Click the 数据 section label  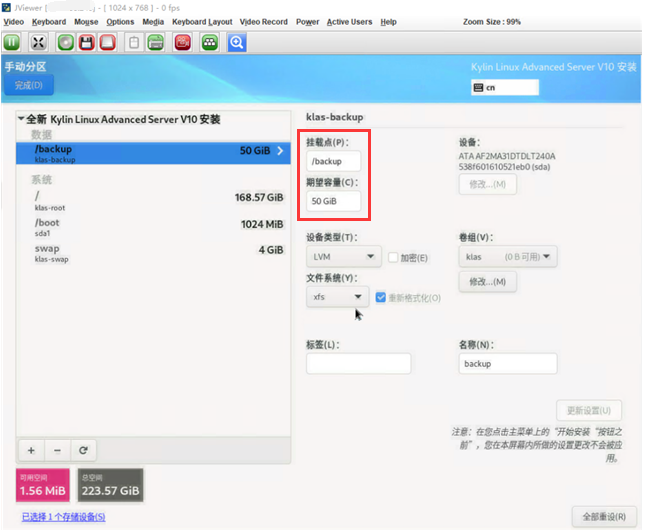tap(41, 135)
